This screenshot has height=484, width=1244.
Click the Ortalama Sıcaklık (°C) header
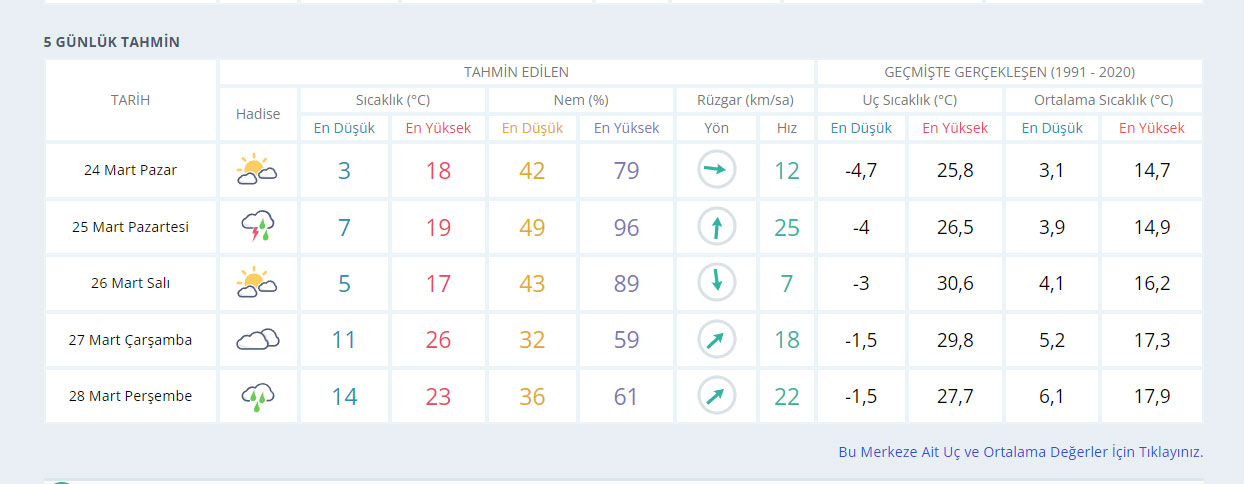pyautogui.click(x=1103, y=100)
